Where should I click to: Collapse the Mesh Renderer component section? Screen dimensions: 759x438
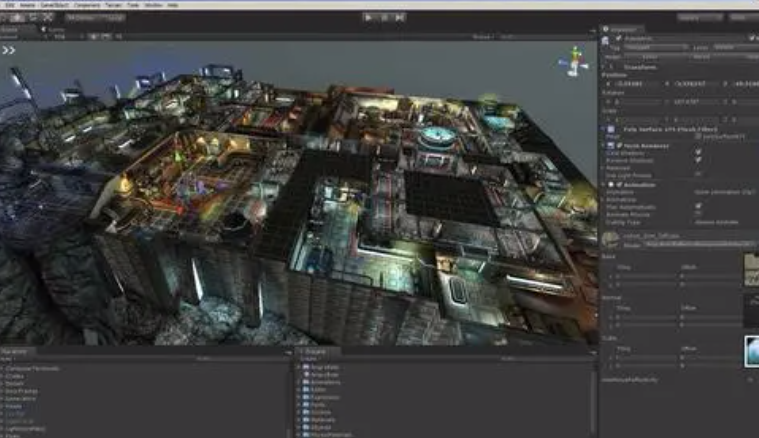[x=604, y=146]
